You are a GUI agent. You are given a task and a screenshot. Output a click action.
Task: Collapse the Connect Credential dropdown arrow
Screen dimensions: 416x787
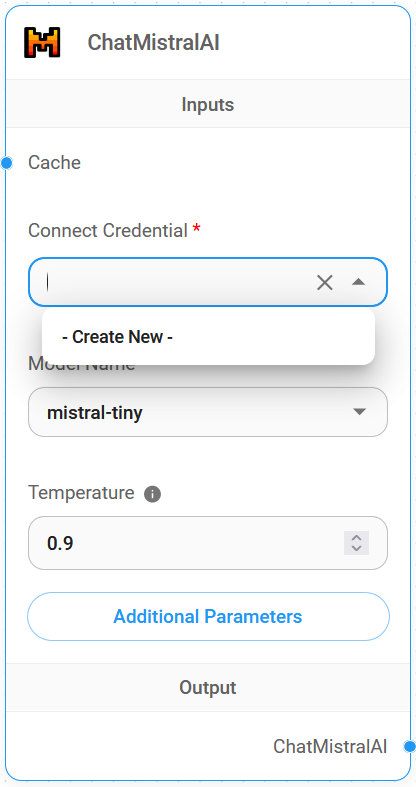click(358, 283)
